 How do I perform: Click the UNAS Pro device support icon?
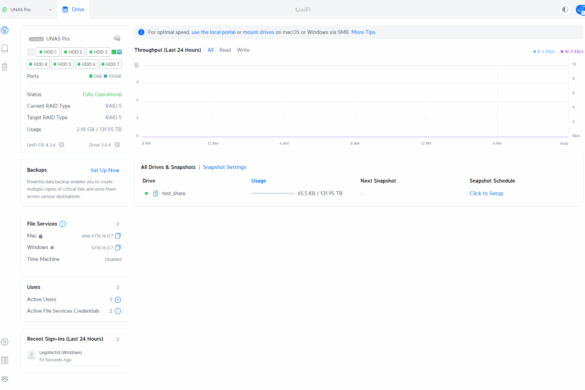coord(117,38)
